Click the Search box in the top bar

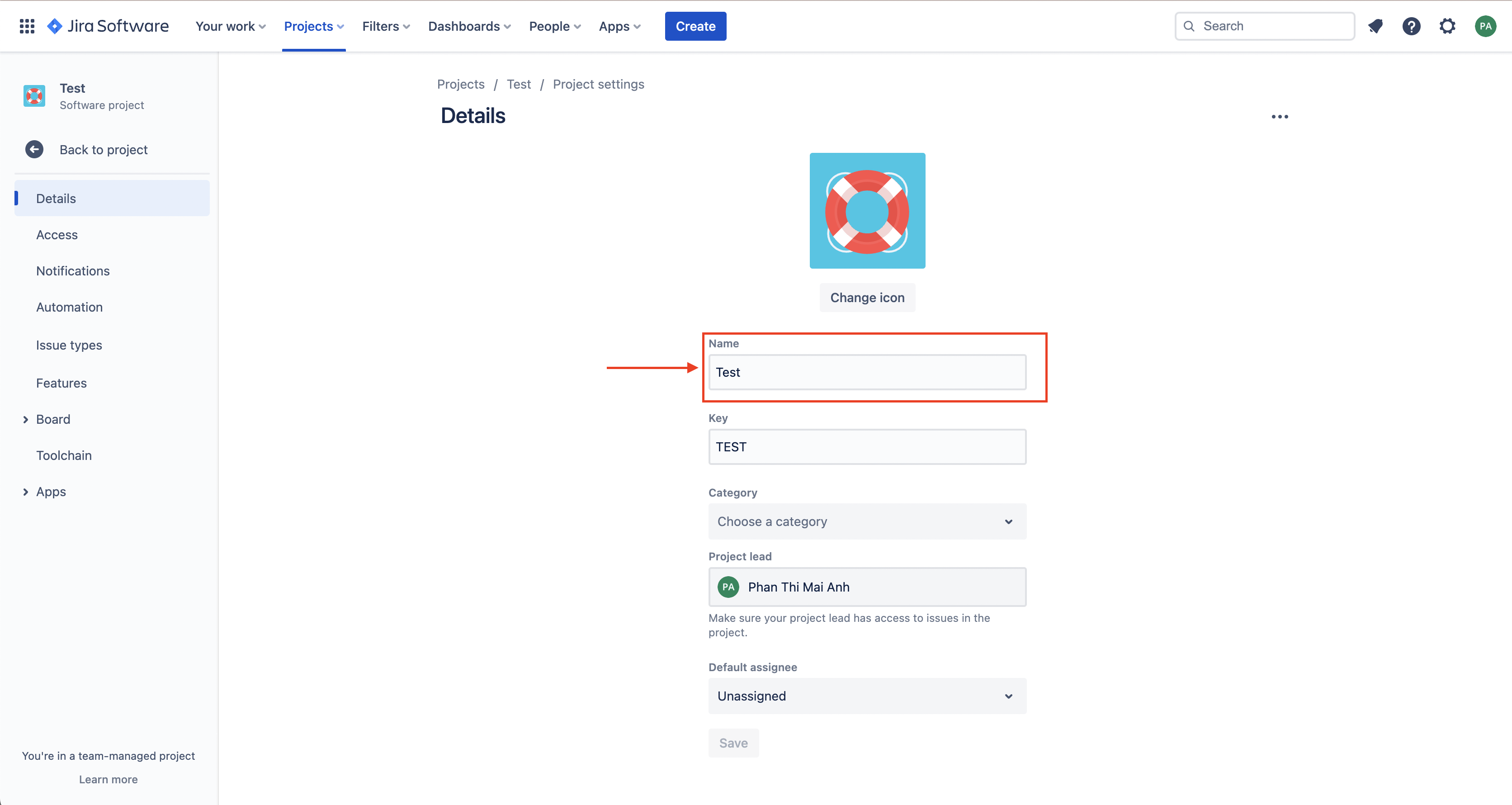1264,26
